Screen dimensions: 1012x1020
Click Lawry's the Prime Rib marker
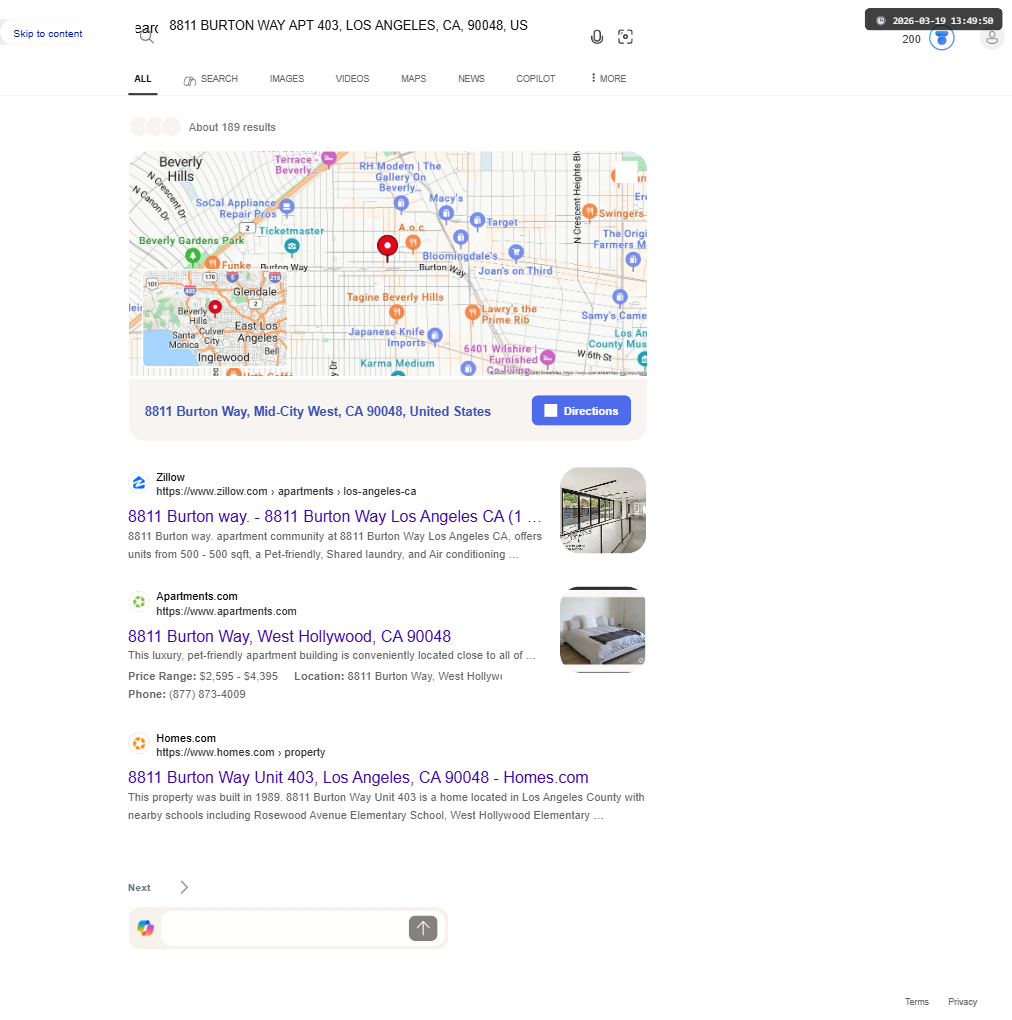(472, 313)
